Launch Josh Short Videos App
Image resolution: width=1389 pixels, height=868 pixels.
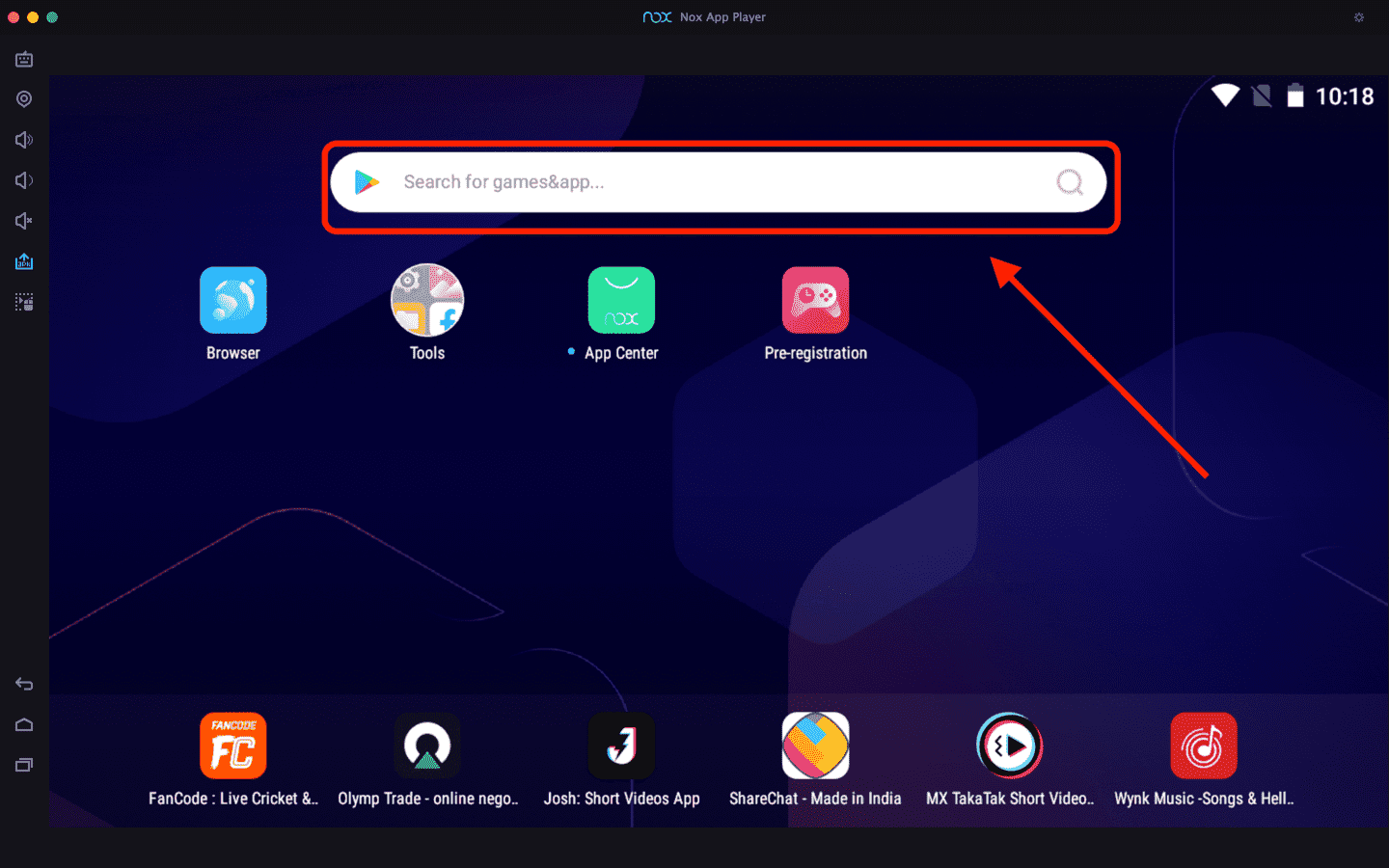coord(621,746)
